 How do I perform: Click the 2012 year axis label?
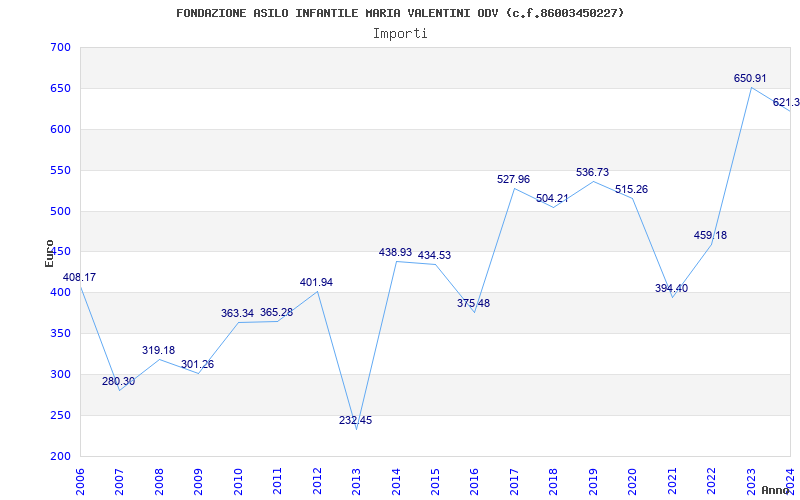coord(317,481)
